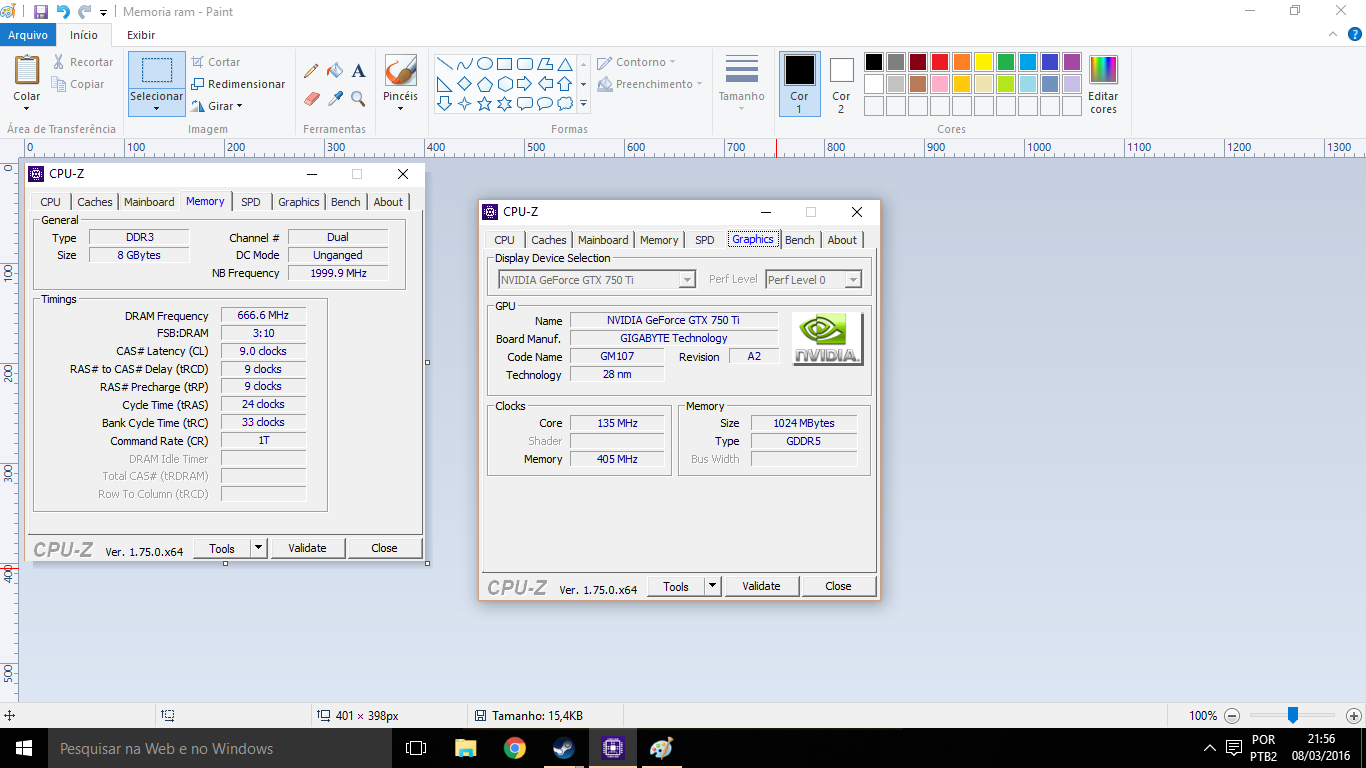Select the Text tool

tap(359, 71)
